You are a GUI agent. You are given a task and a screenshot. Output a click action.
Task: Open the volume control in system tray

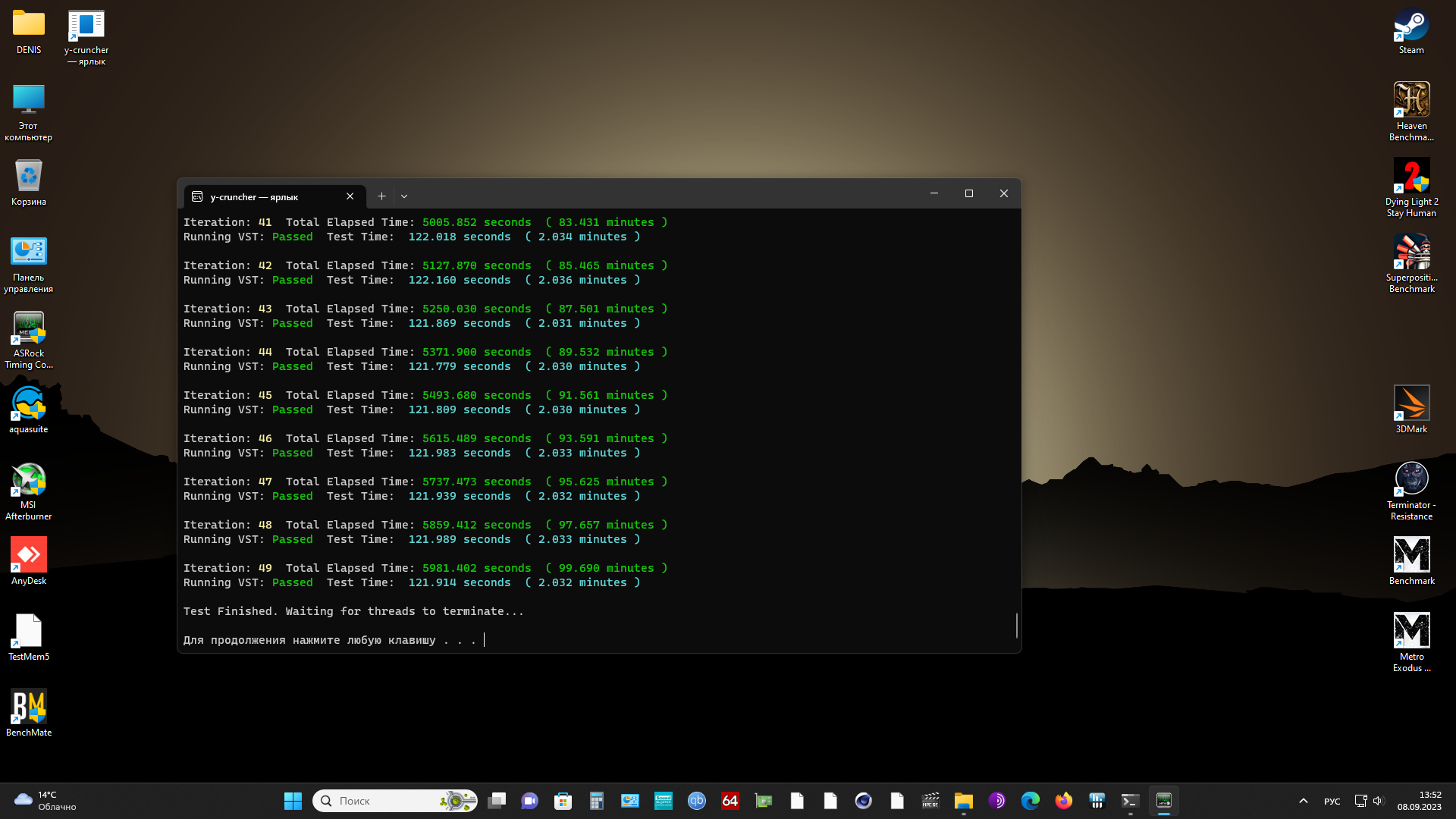point(1378,801)
